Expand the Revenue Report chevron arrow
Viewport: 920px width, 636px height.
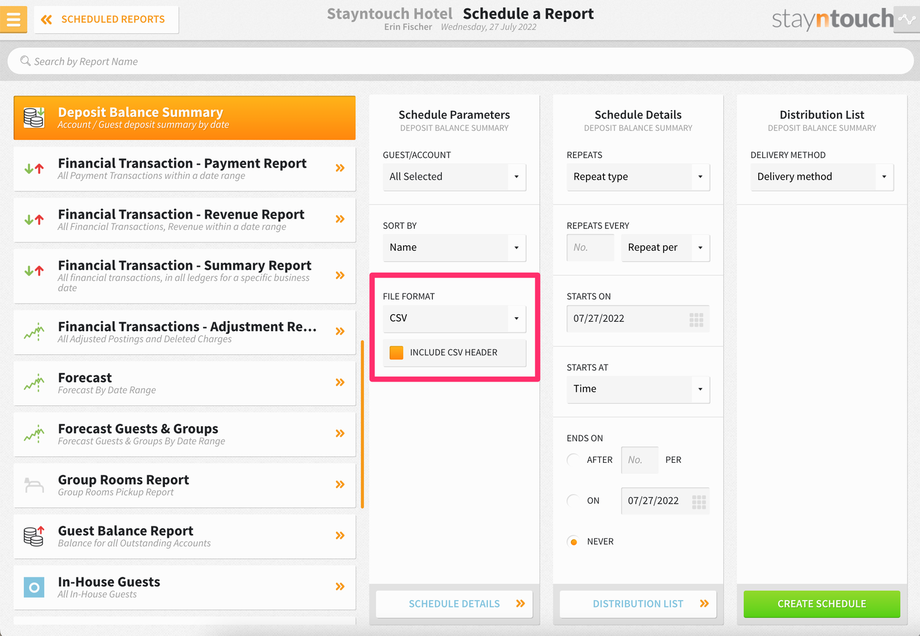click(x=340, y=219)
